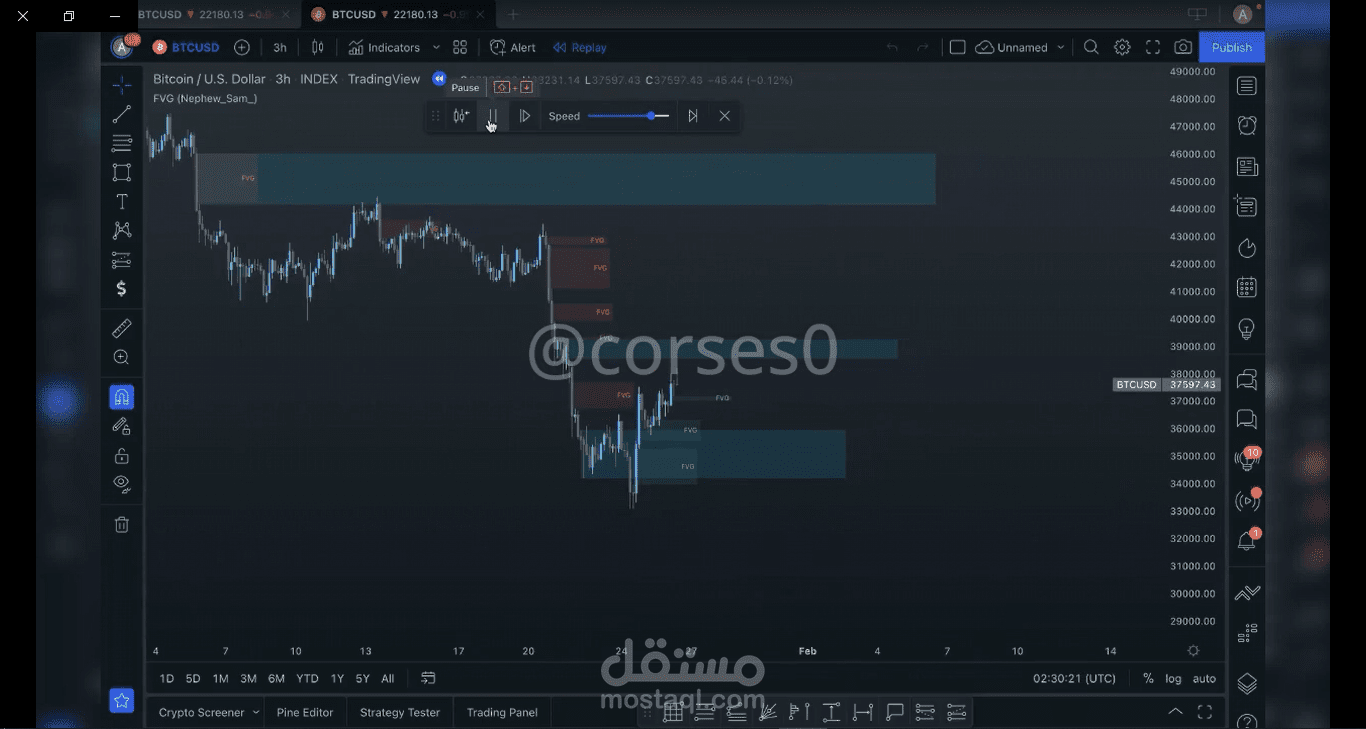
Task: Toggle auto scale on price axis
Action: click(1204, 678)
